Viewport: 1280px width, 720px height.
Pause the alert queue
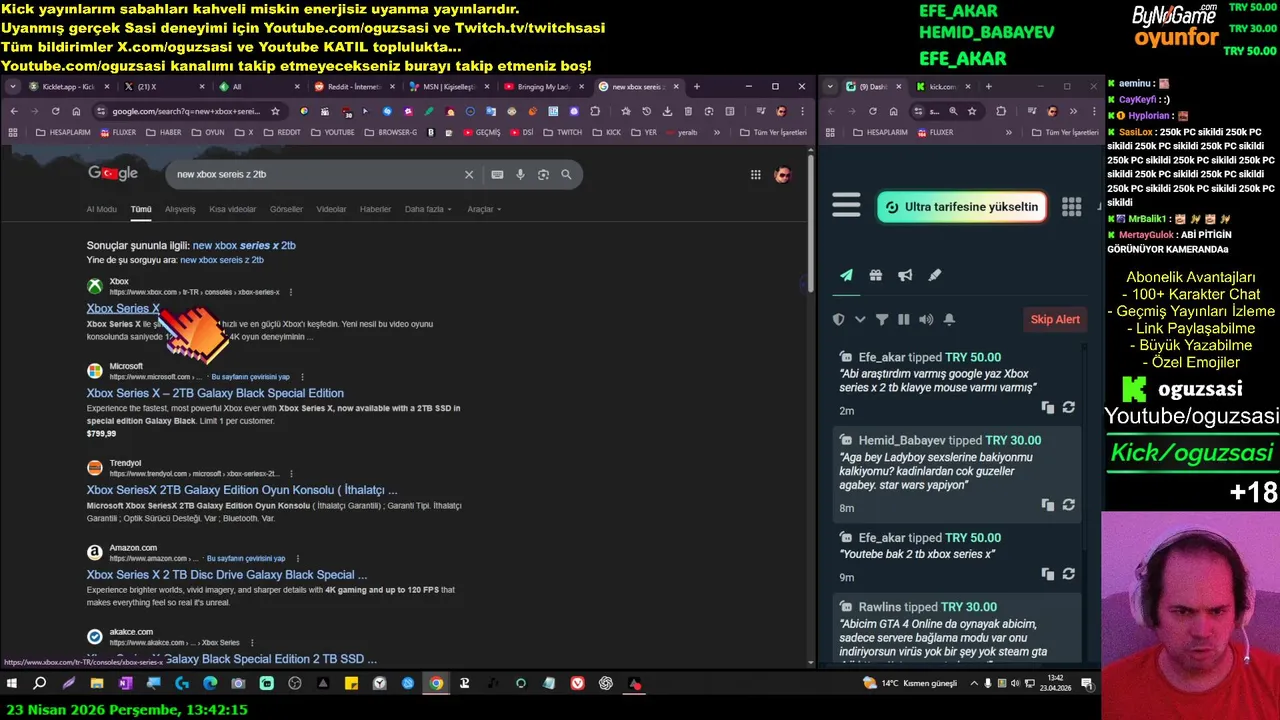pyautogui.click(x=904, y=319)
